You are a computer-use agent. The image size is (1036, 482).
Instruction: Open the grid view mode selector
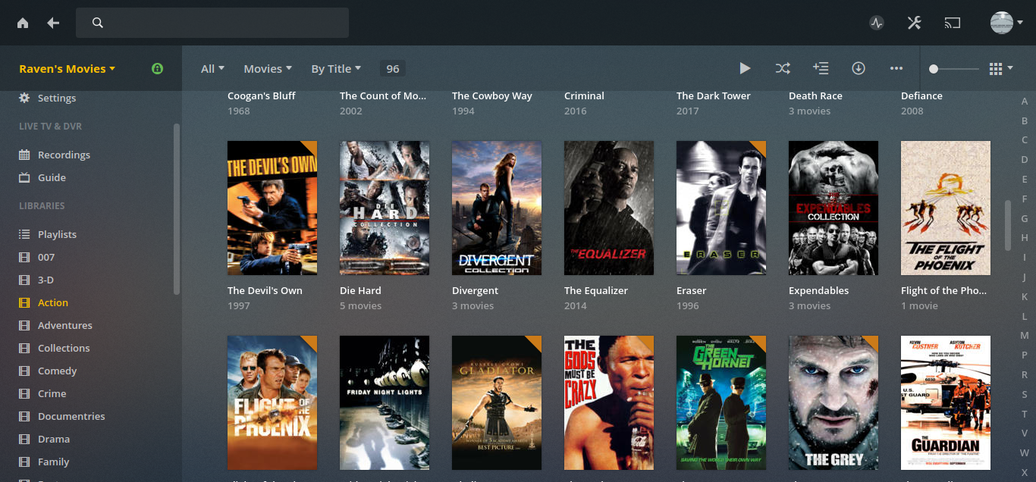coord(1001,69)
